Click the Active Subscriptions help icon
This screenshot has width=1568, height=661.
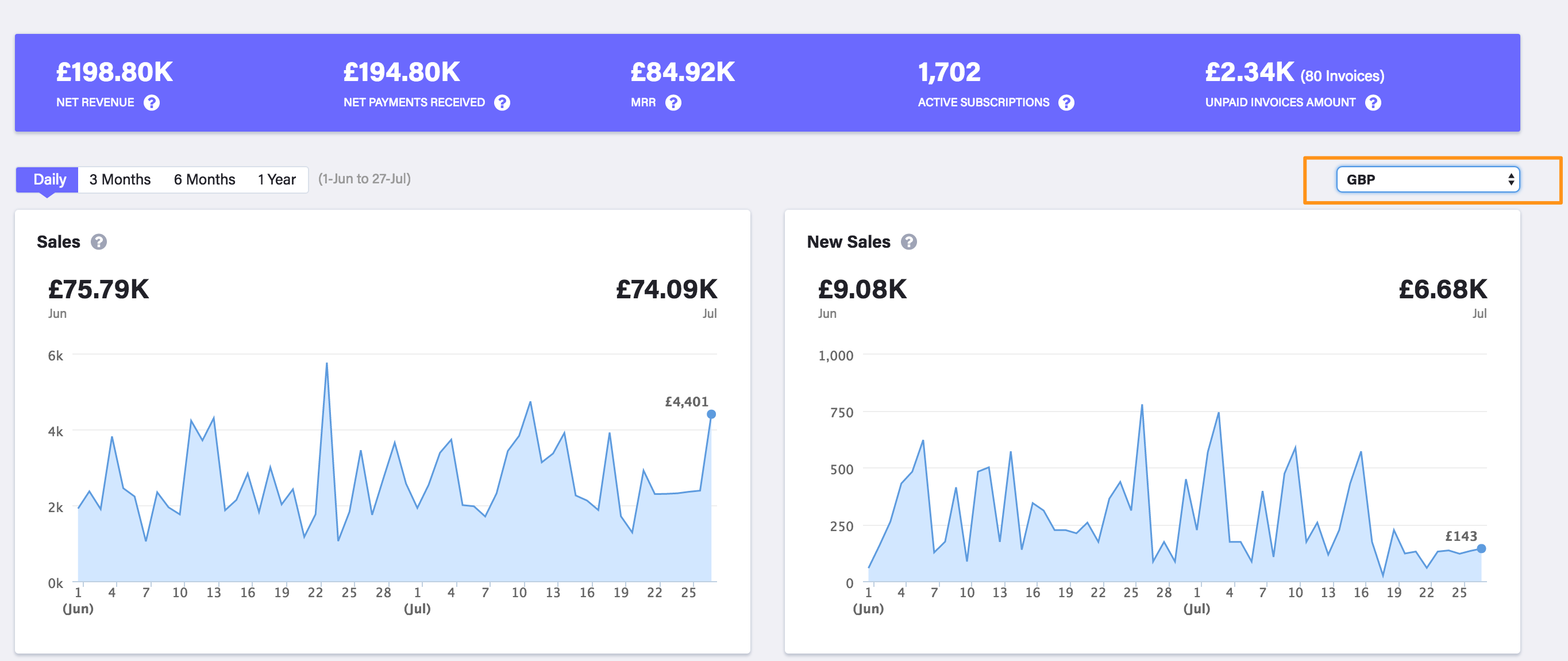click(x=1066, y=103)
